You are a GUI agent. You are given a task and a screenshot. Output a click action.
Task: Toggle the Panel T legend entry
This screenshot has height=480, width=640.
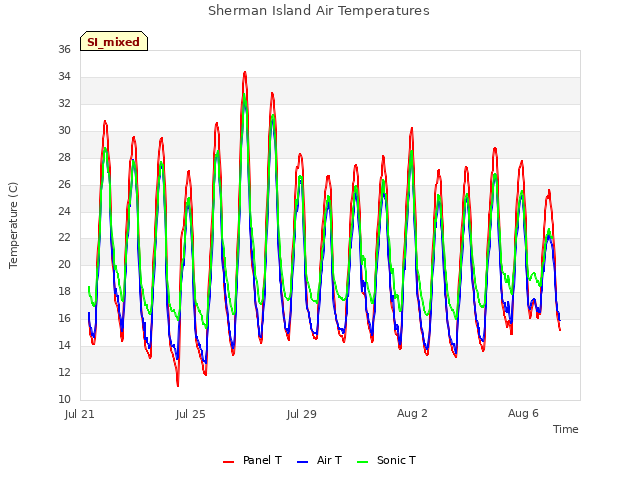click(x=252, y=460)
